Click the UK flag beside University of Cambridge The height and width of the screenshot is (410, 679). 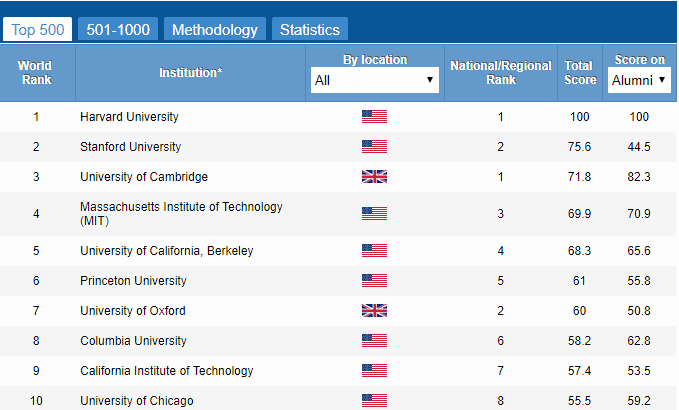pos(374,177)
